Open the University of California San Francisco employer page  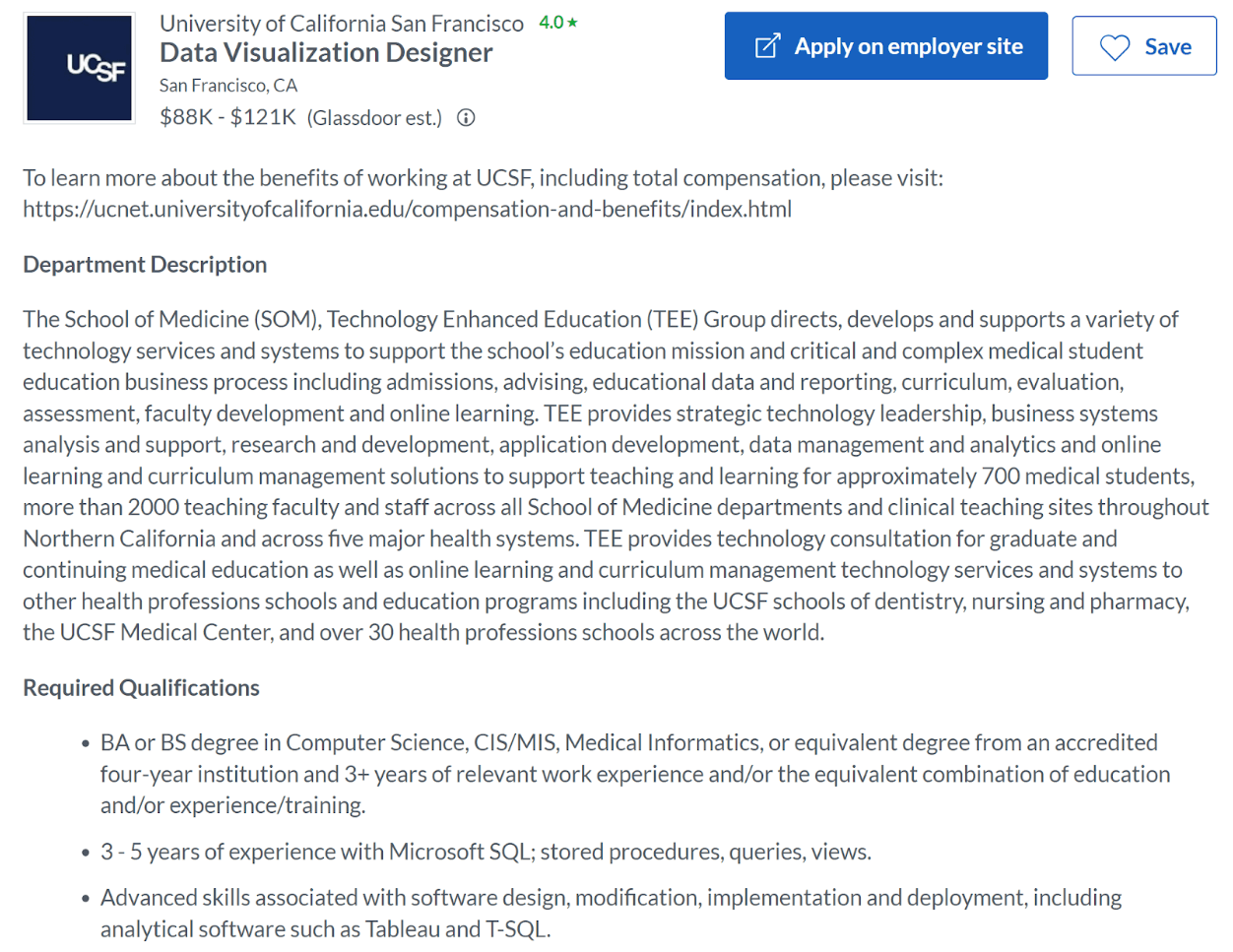341,23
